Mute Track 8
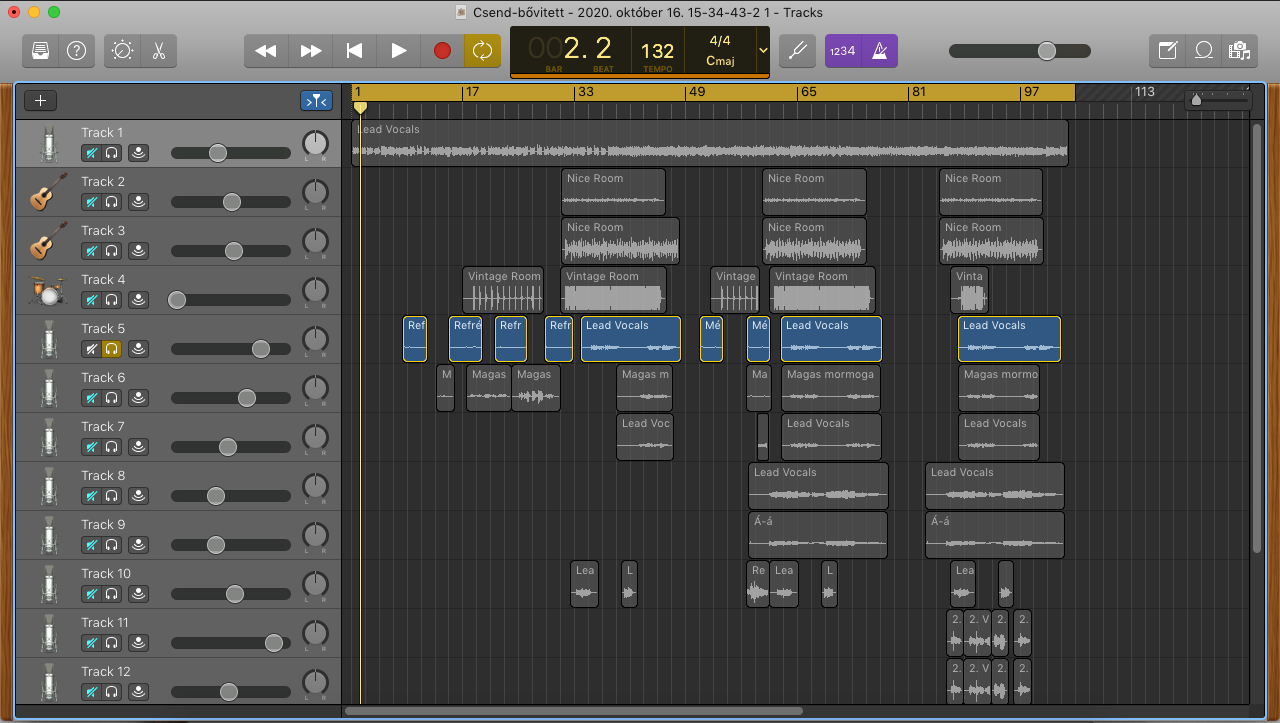Screen dimensions: 1280x723 pos(91,496)
